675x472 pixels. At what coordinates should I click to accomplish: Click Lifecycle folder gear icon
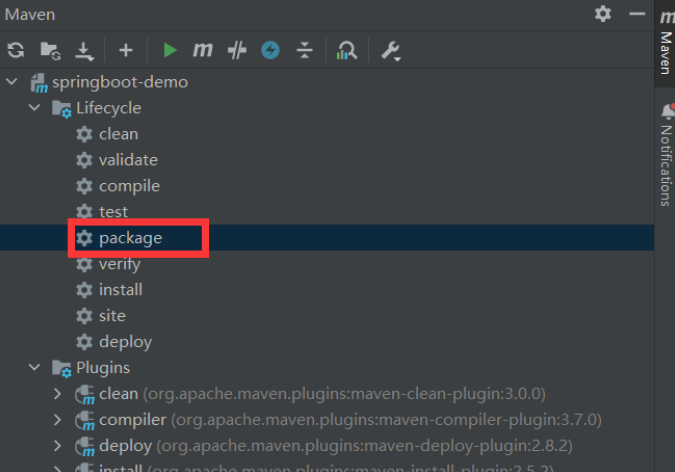(x=62, y=109)
